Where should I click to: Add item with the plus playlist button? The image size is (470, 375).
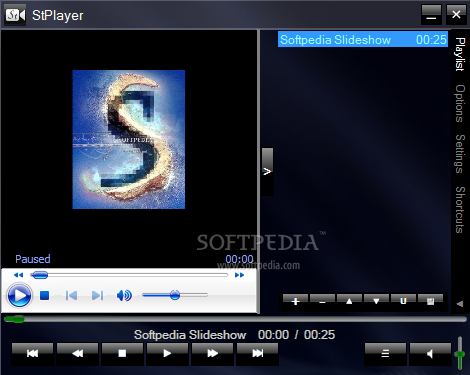tap(295, 301)
